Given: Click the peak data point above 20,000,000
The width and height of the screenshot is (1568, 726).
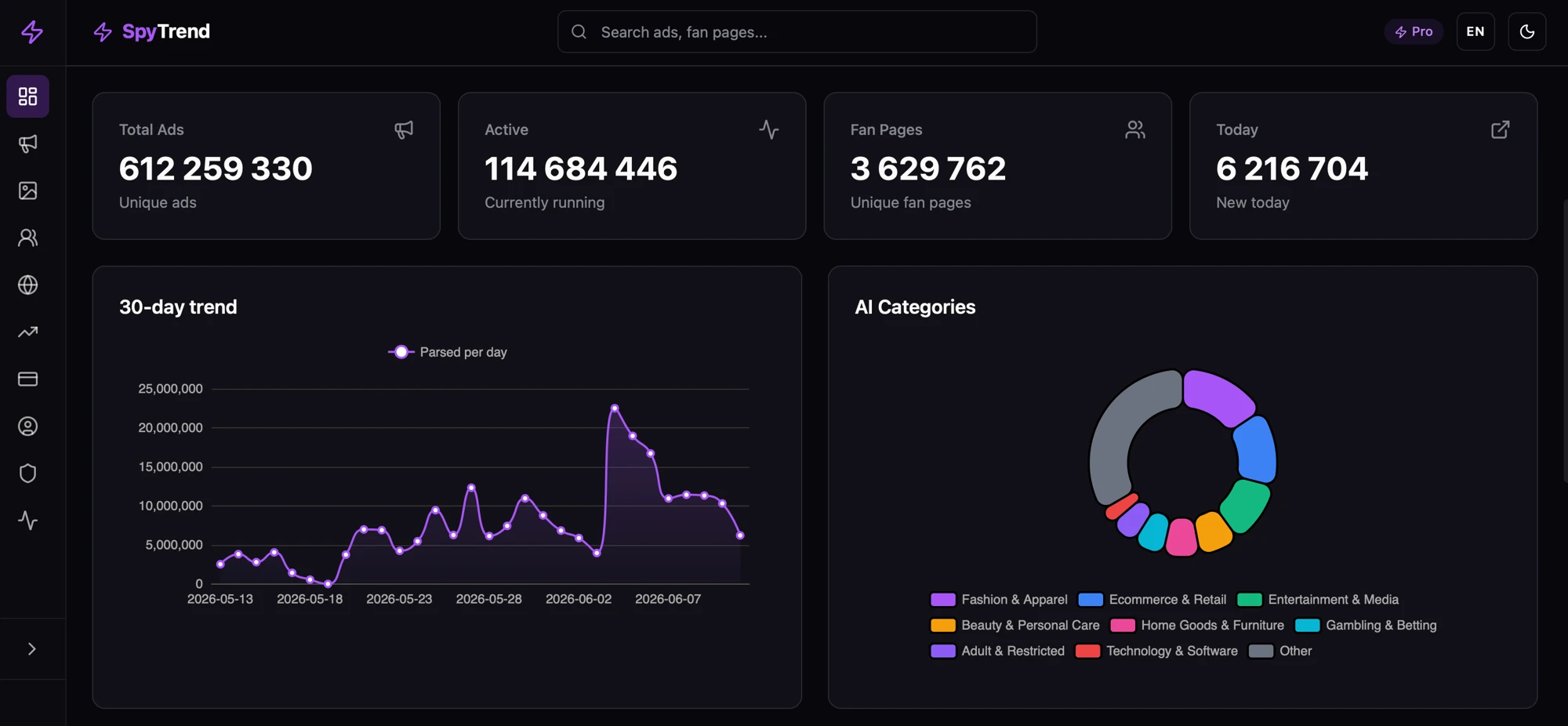Looking at the screenshot, I should (615, 408).
